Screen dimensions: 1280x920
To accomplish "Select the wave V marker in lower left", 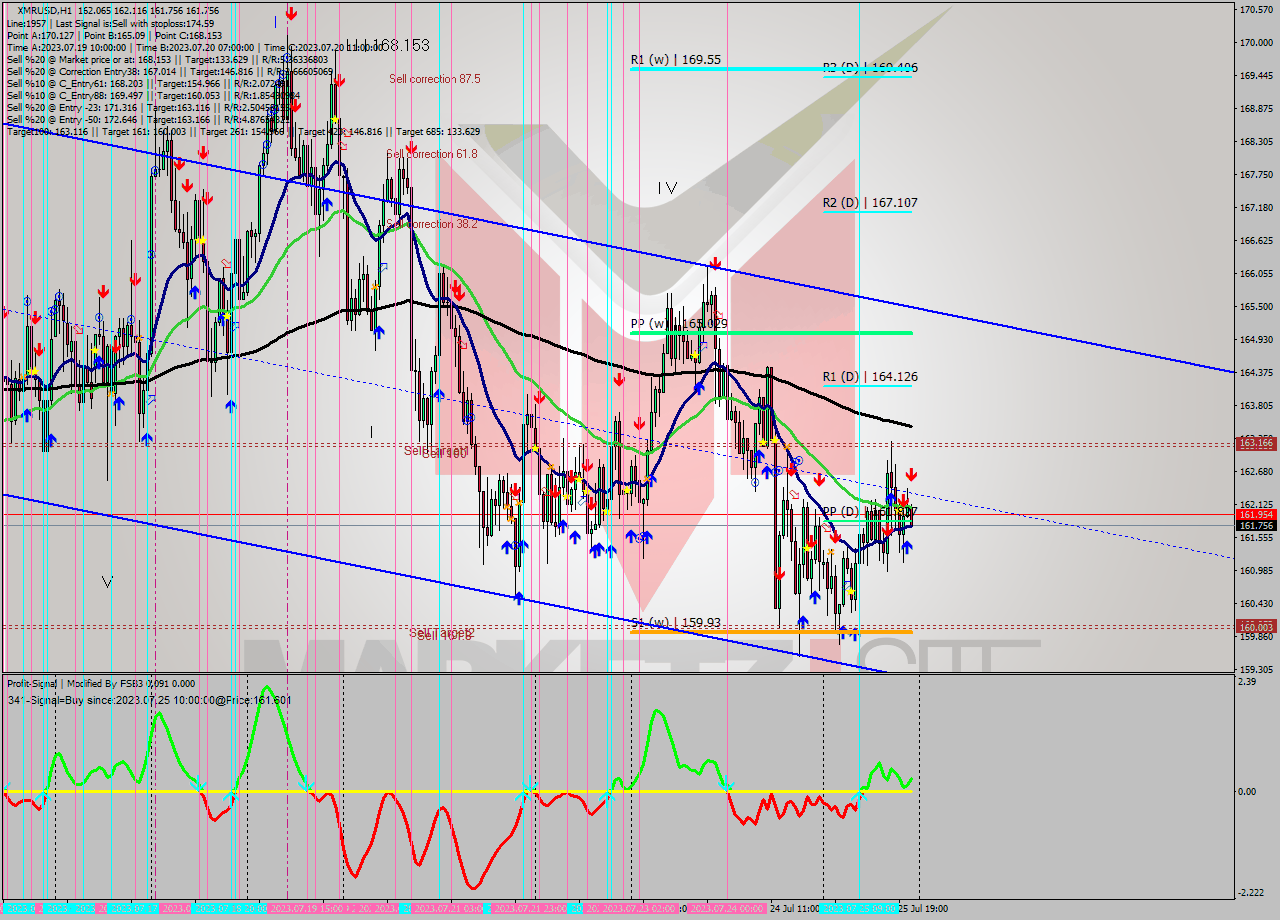I will (x=107, y=581).
